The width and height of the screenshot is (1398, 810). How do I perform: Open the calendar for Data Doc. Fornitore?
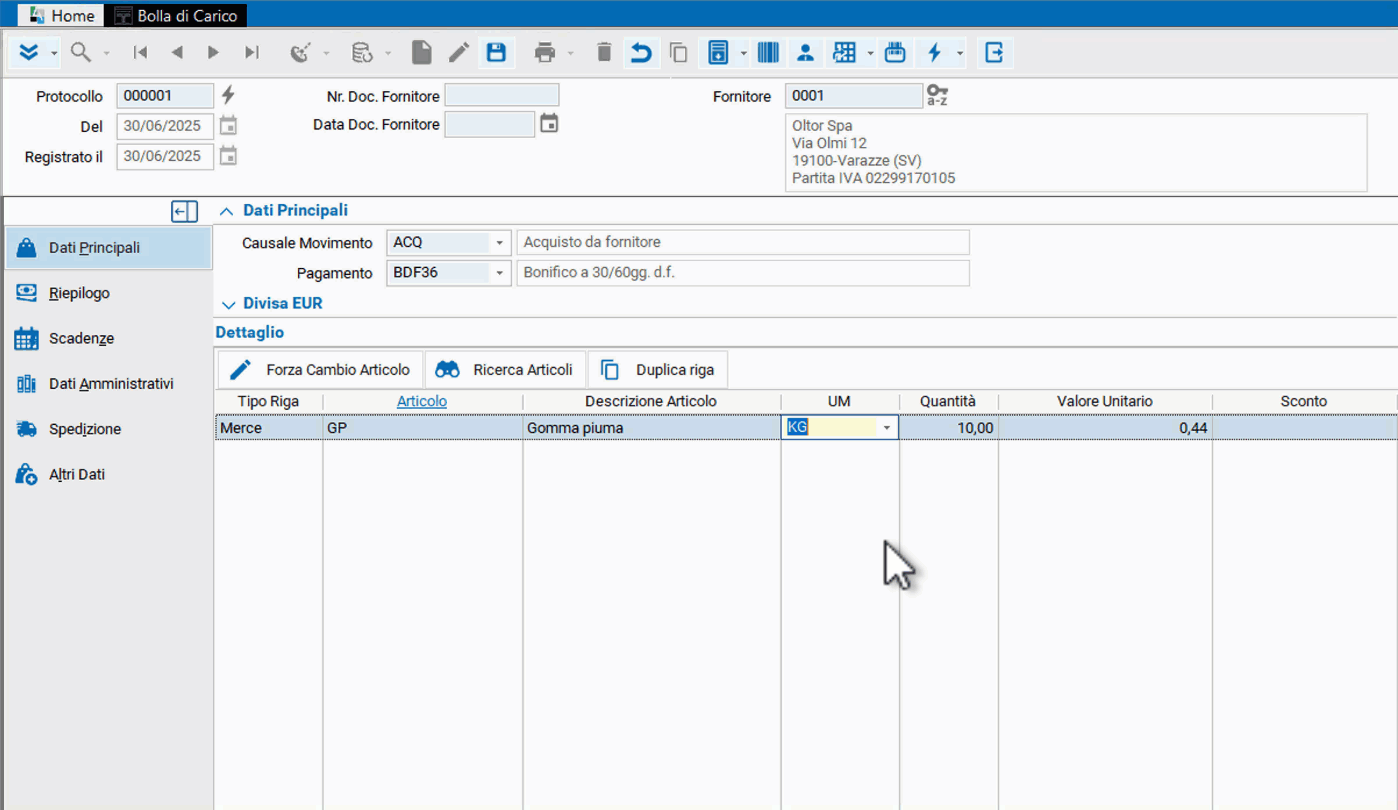(x=548, y=124)
